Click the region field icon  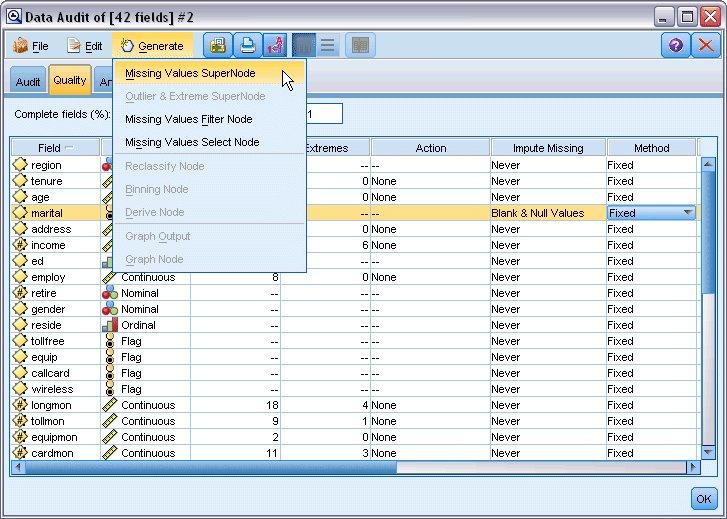pyautogui.click(x=20, y=165)
